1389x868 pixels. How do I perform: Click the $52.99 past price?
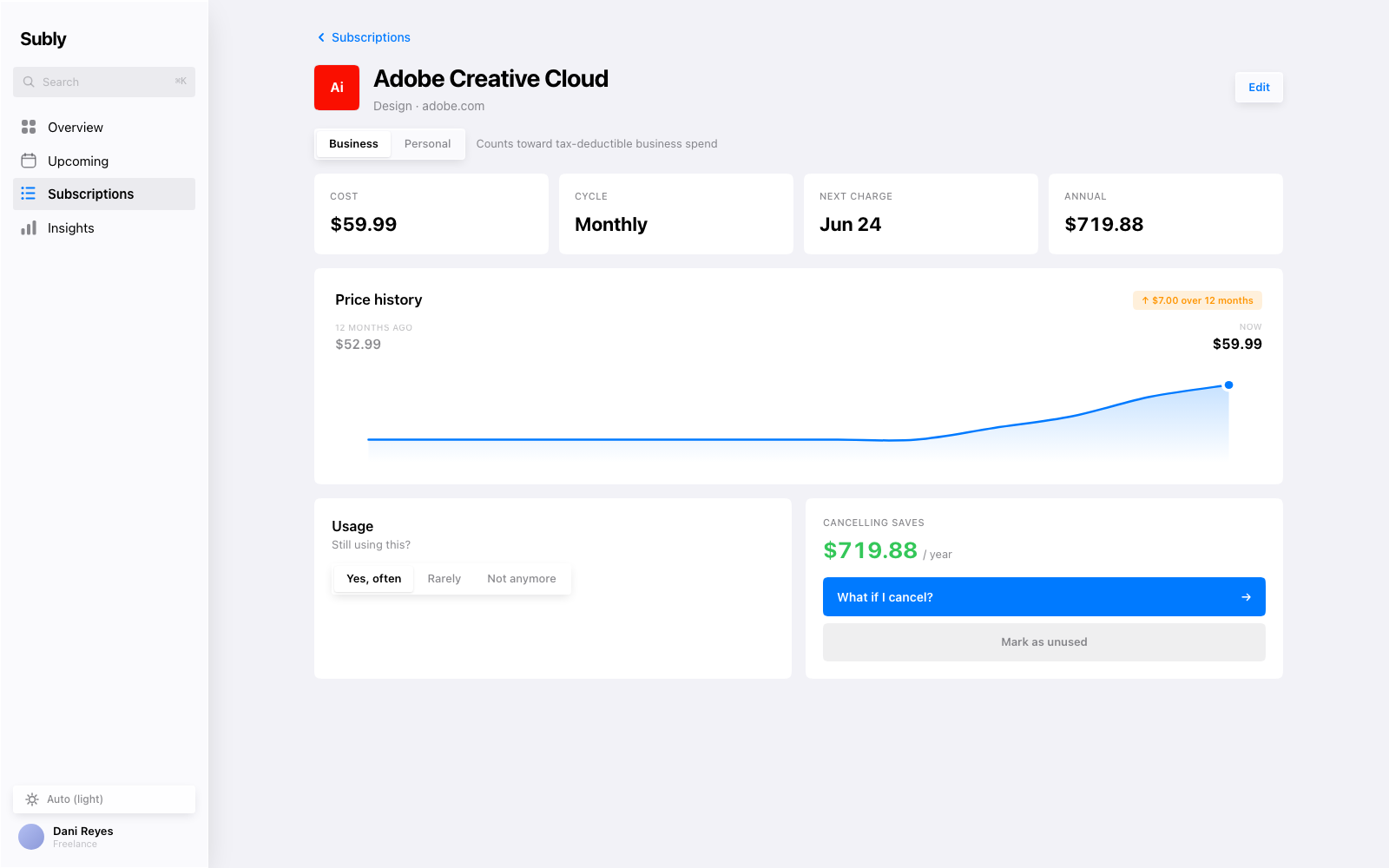tap(359, 344)
